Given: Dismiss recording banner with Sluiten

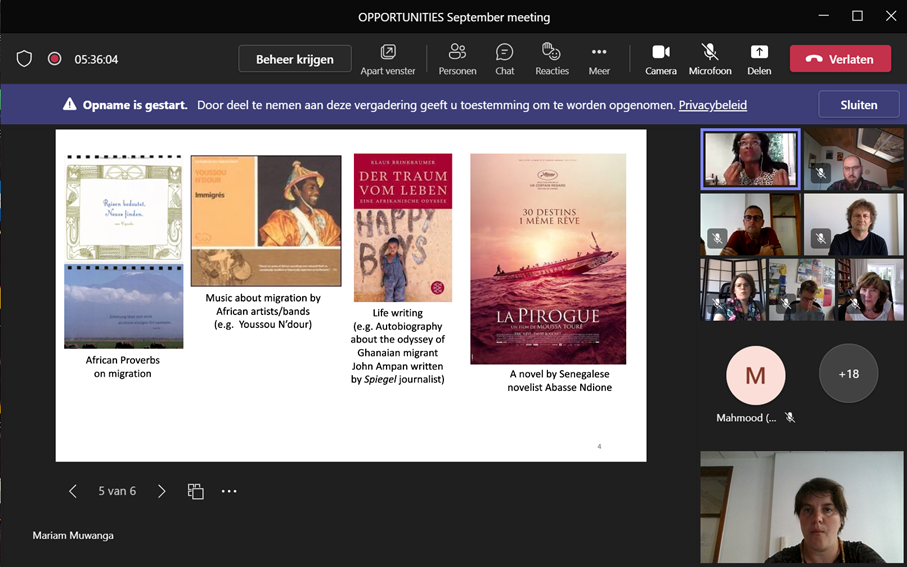Looking at the screenshot, I should coord(858,105).
